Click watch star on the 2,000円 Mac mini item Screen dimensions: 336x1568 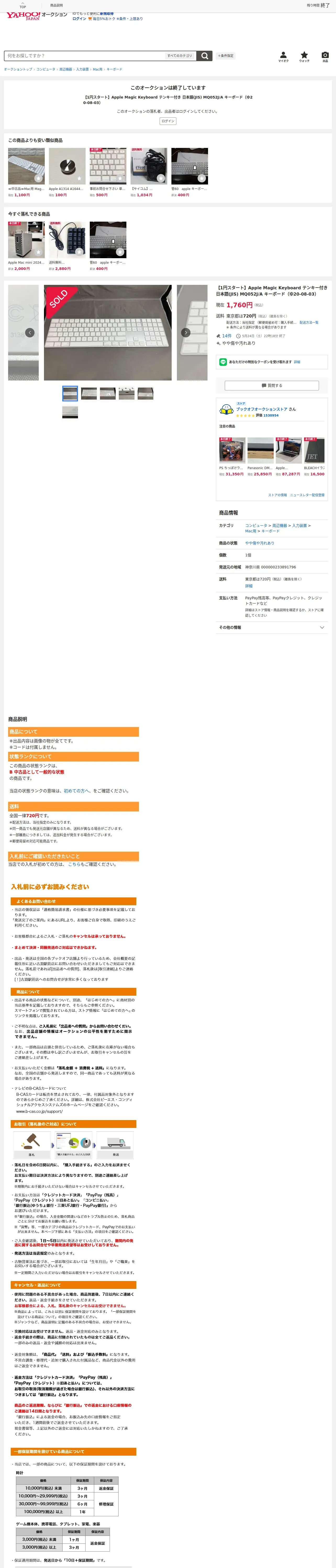pos(38,252)
